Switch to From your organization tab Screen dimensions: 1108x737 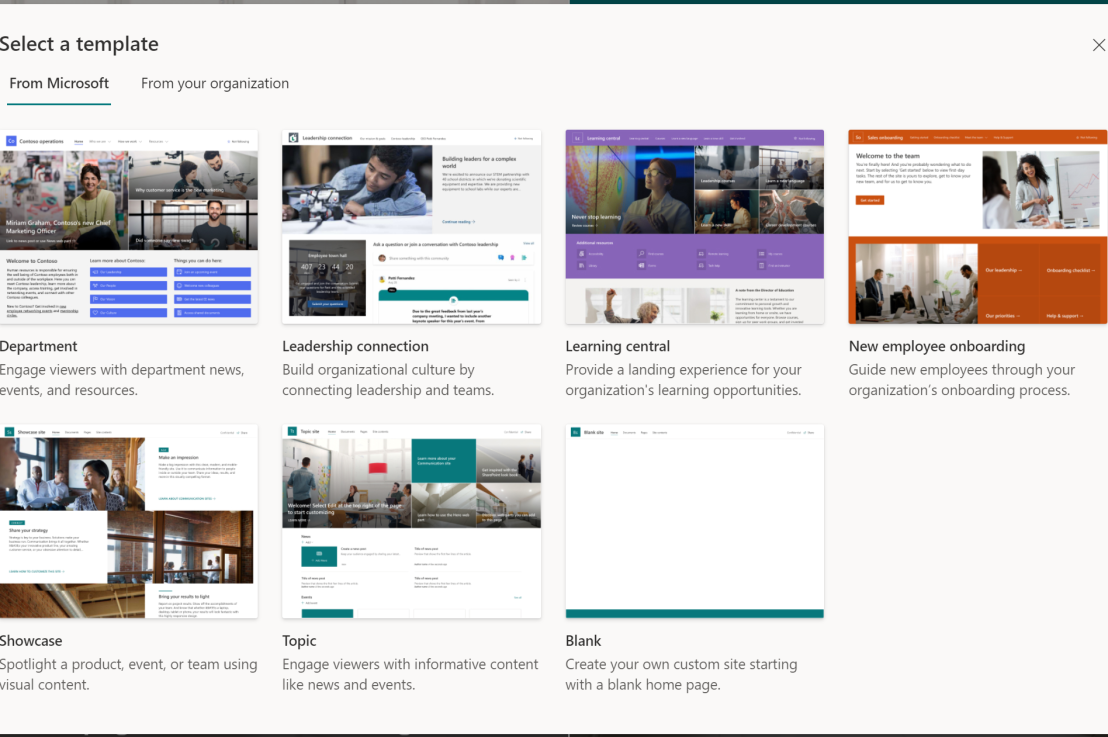(x=215, y=83)
